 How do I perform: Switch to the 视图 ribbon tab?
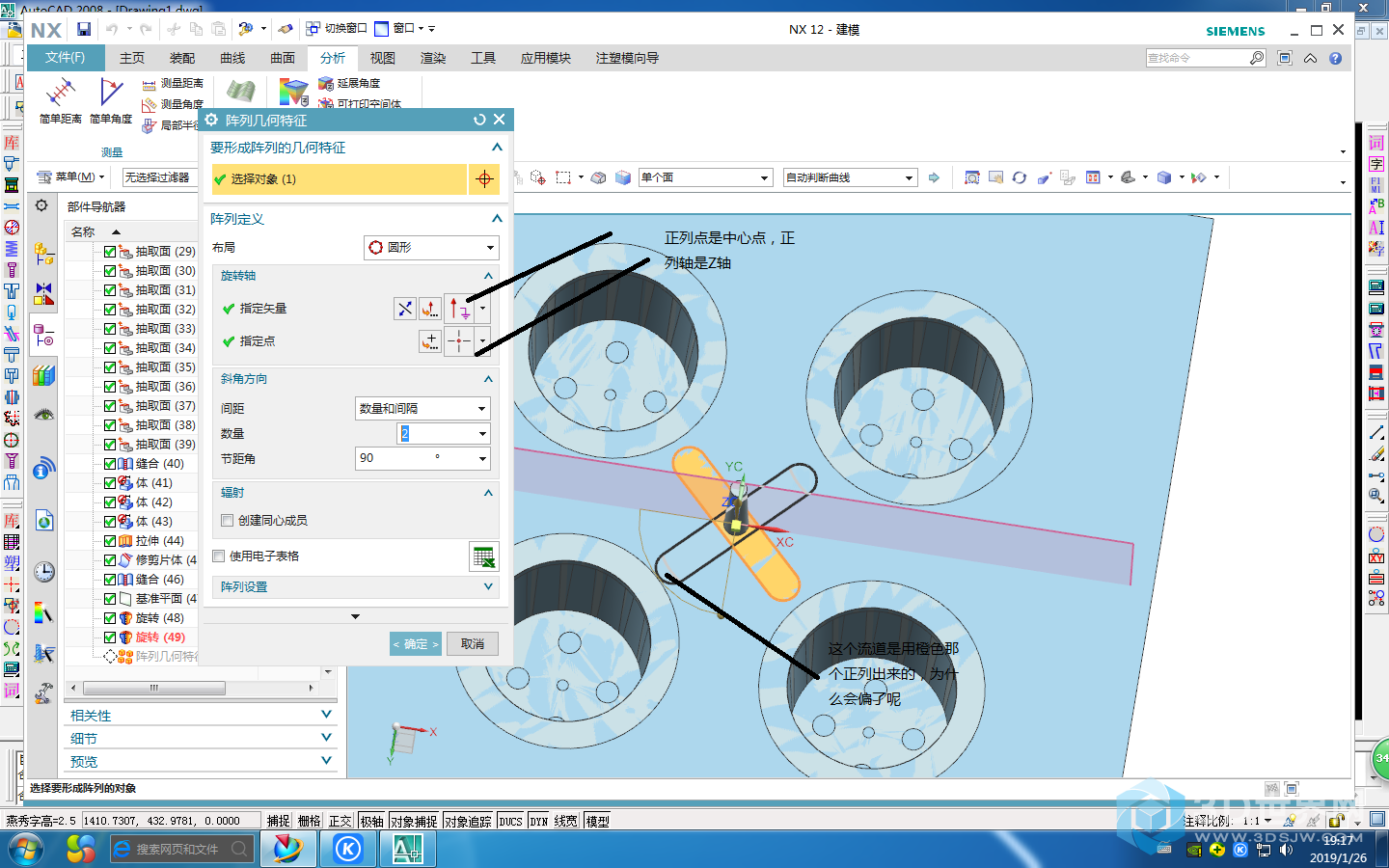(383, 58)
